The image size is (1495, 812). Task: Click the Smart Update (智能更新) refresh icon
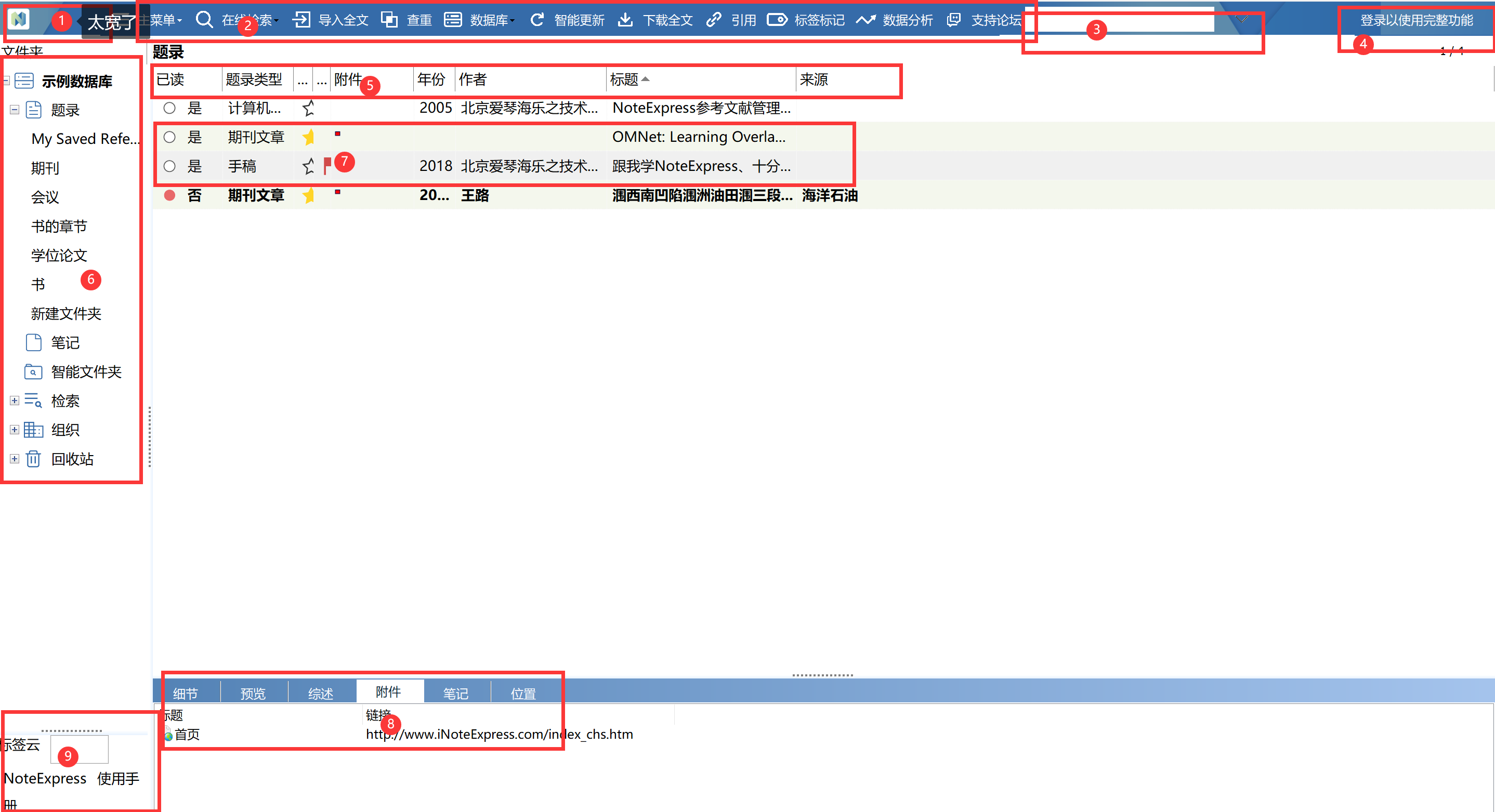(x=537, y=20)
